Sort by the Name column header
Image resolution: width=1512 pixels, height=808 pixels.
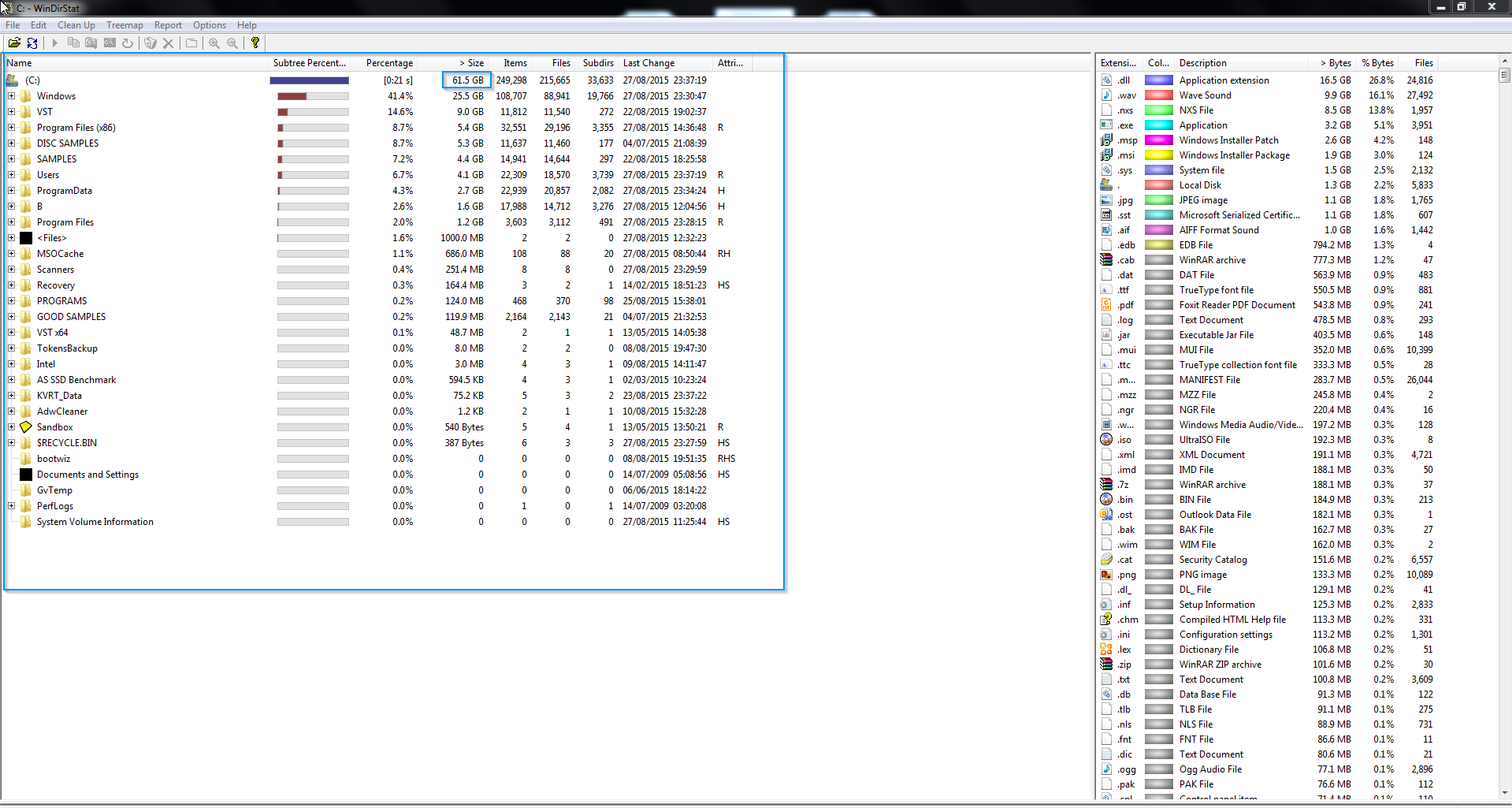(x=136, y=63)
